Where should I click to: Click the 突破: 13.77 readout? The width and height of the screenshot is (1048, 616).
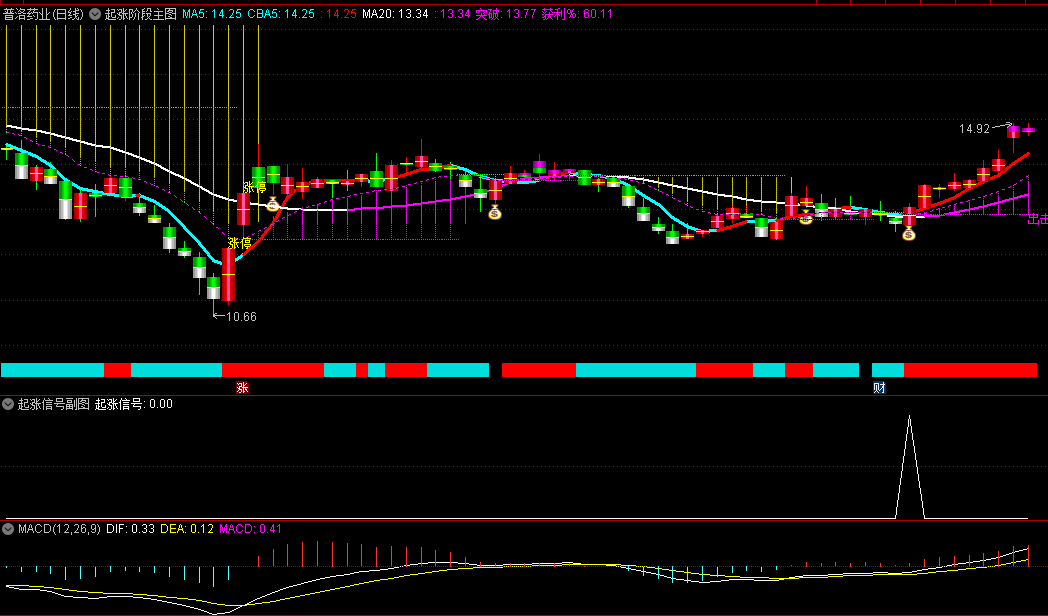505,14
